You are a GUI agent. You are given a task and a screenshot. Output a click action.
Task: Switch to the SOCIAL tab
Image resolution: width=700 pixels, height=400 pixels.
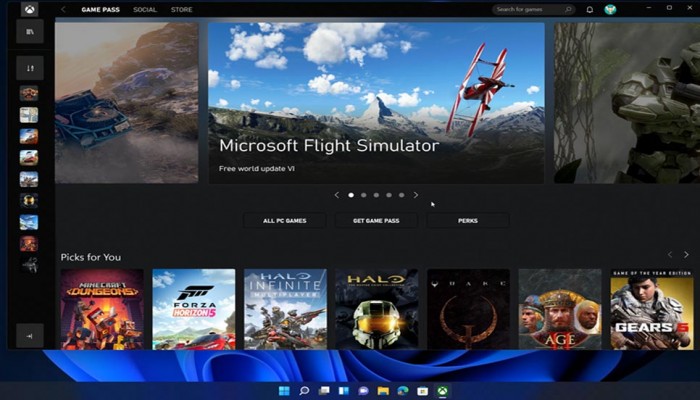click(x=145, y=9)
